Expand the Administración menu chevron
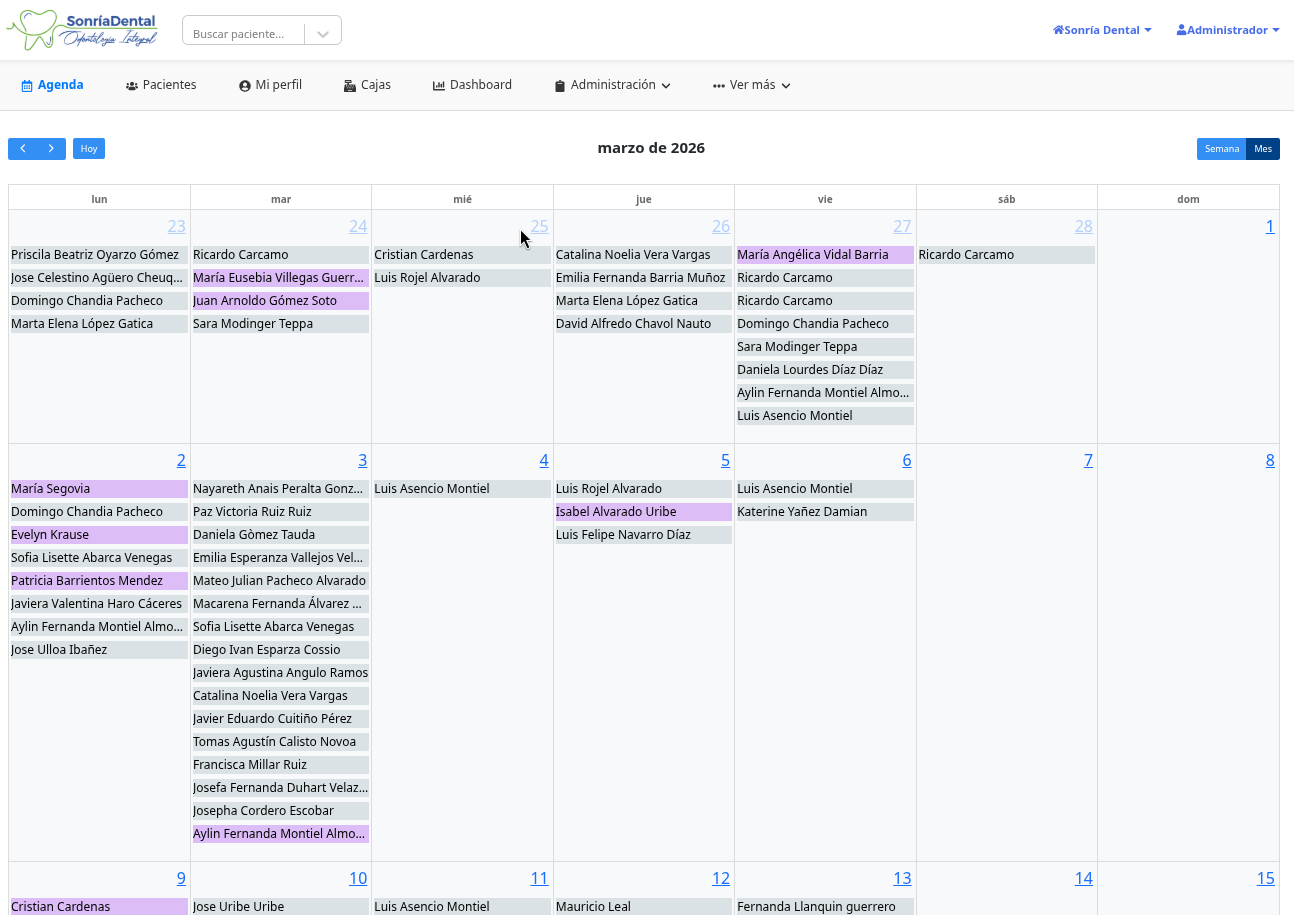 [666, 86]
